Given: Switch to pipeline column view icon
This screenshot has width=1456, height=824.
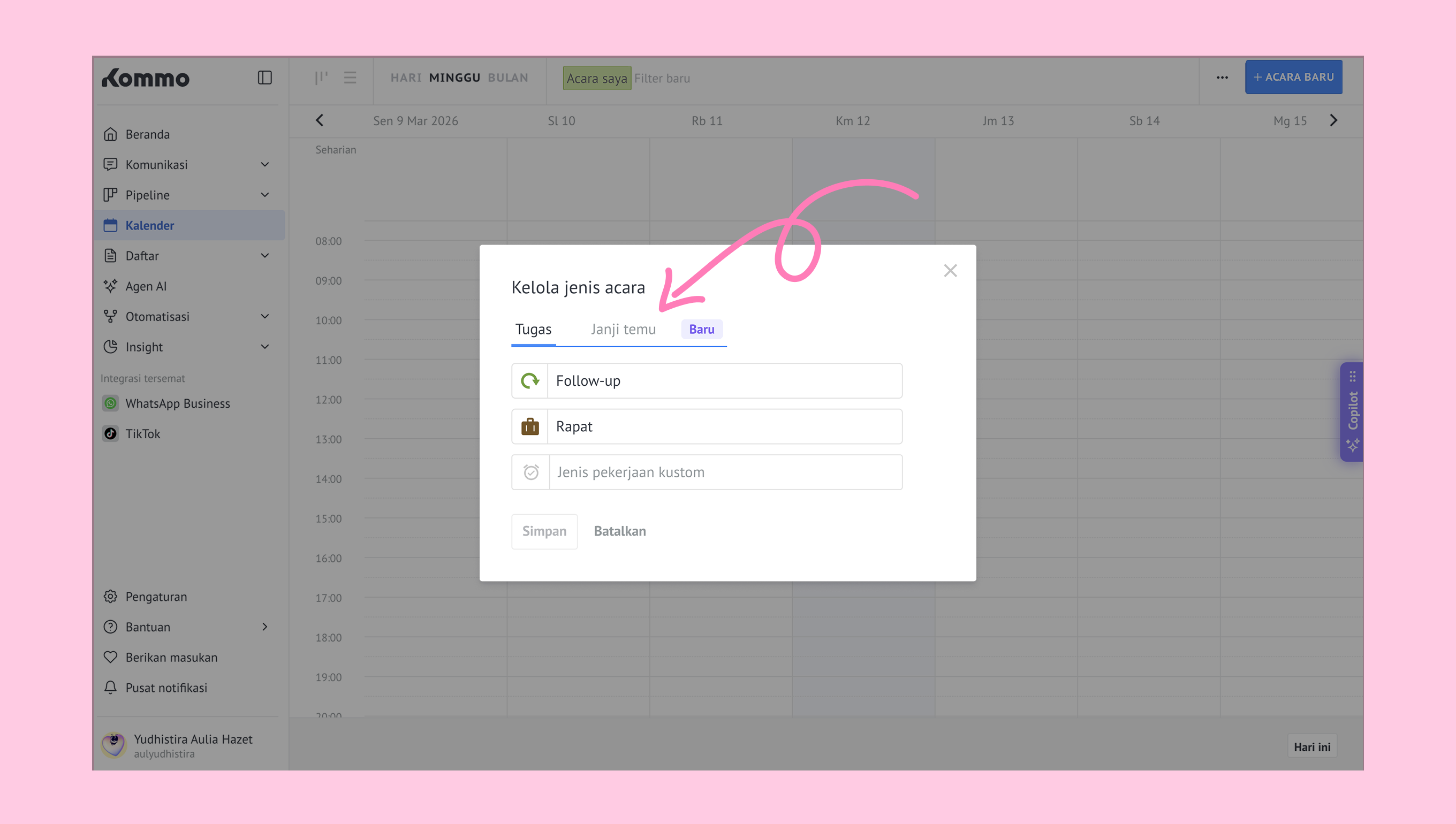Looking at the screenshot, I should click(321, 78).
